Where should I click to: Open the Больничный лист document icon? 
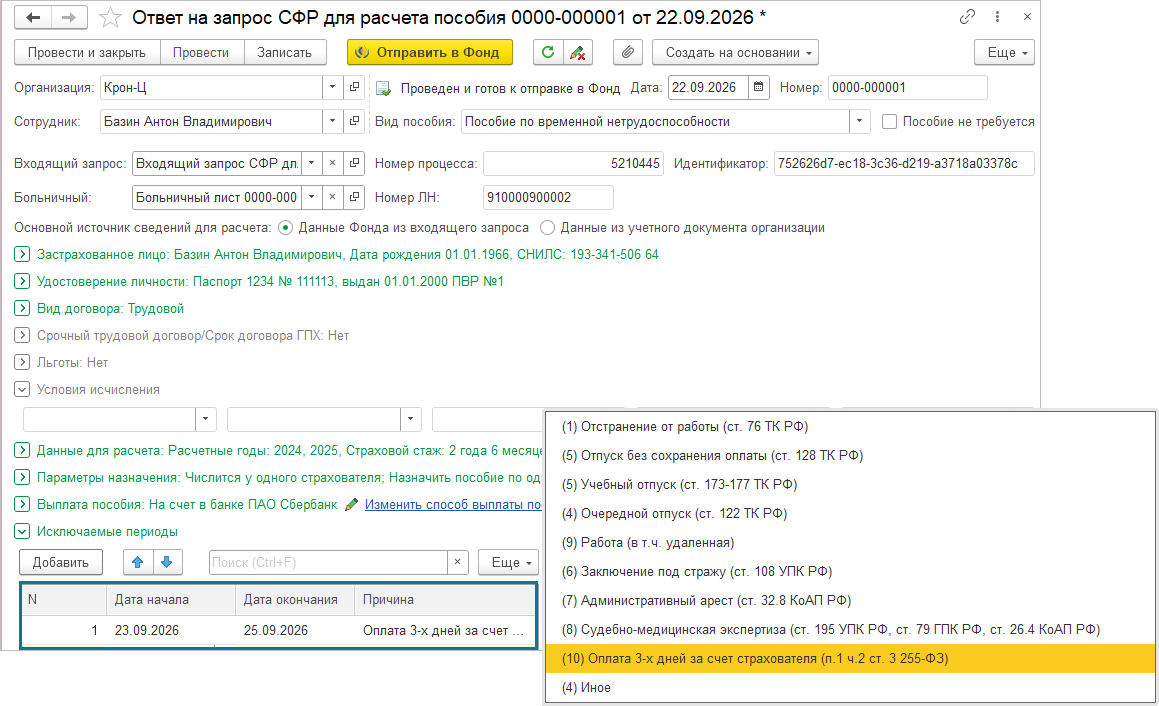click(x=355, y=197)
